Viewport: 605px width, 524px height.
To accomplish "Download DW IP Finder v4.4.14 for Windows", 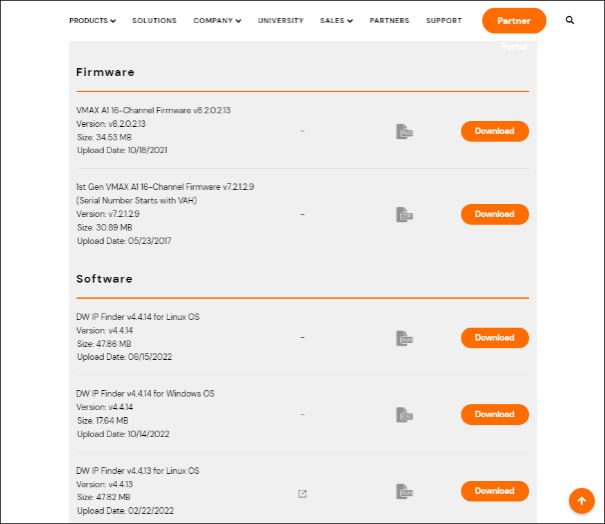I will [x=495, y=414].
